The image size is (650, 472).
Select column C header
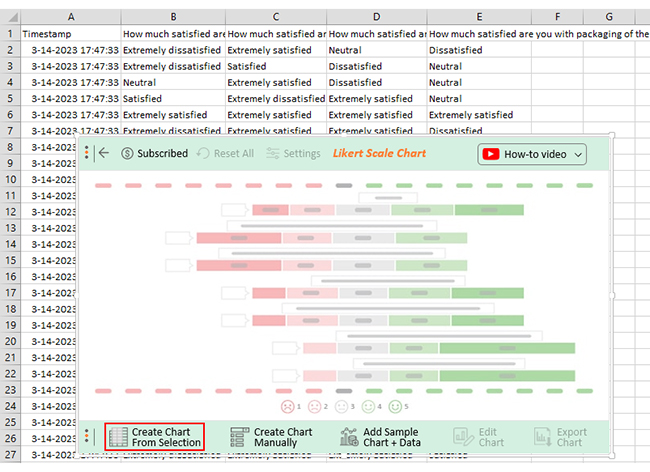click(x=276, y=17)
